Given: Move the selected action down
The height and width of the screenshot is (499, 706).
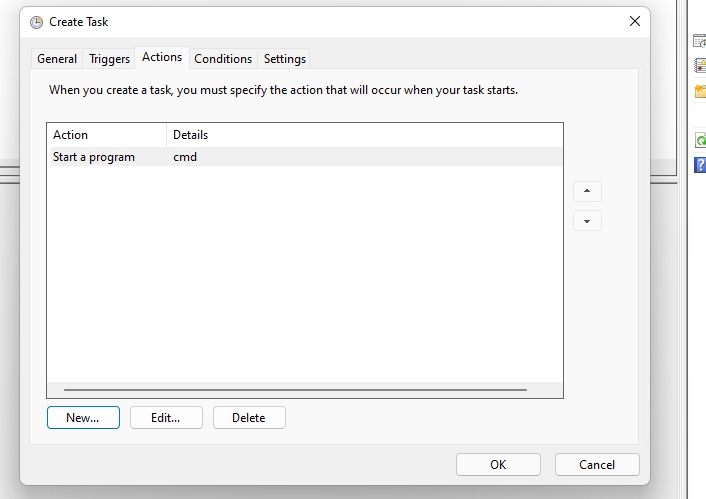Looking at the screenshot, I should tap(587, 221).
